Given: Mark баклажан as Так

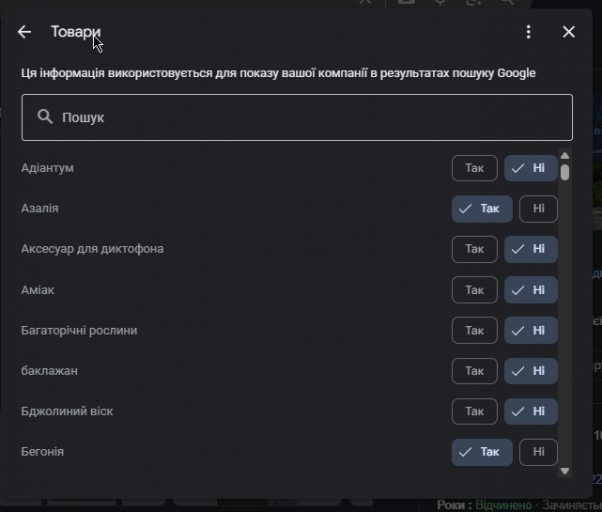Looking at the screenshot, I should pyautogui.click(x=475, y=371).
